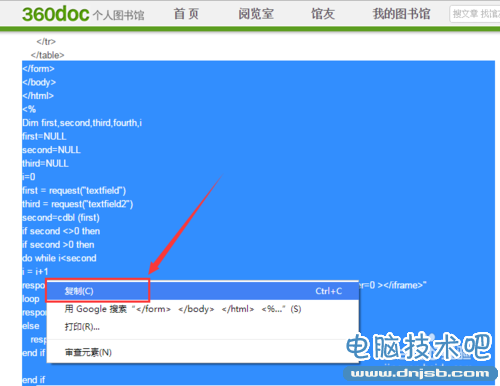Click the third = request("textfield2") line
Screen dimensions: 500x386
pyautogui.click(x=78, y=204)
